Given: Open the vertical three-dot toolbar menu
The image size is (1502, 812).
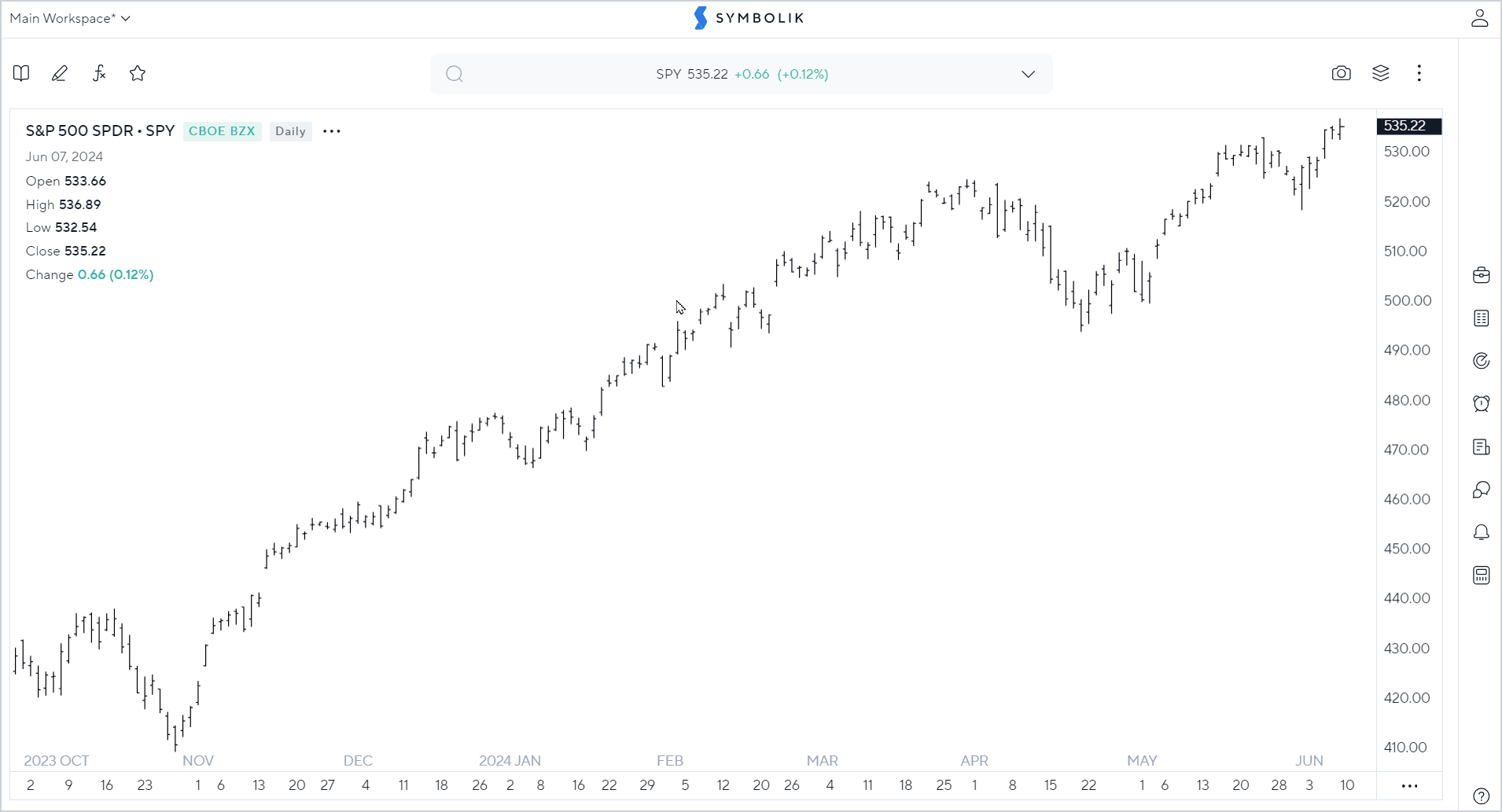Looking at the screenshot, I should [x=1419, y=73].
